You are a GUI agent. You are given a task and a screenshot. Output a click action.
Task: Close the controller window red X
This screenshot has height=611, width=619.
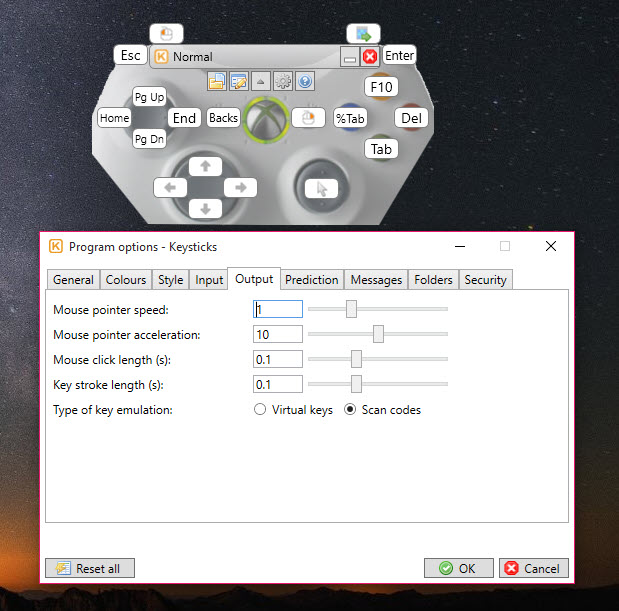pyautogui.click(x=370, y=57)
